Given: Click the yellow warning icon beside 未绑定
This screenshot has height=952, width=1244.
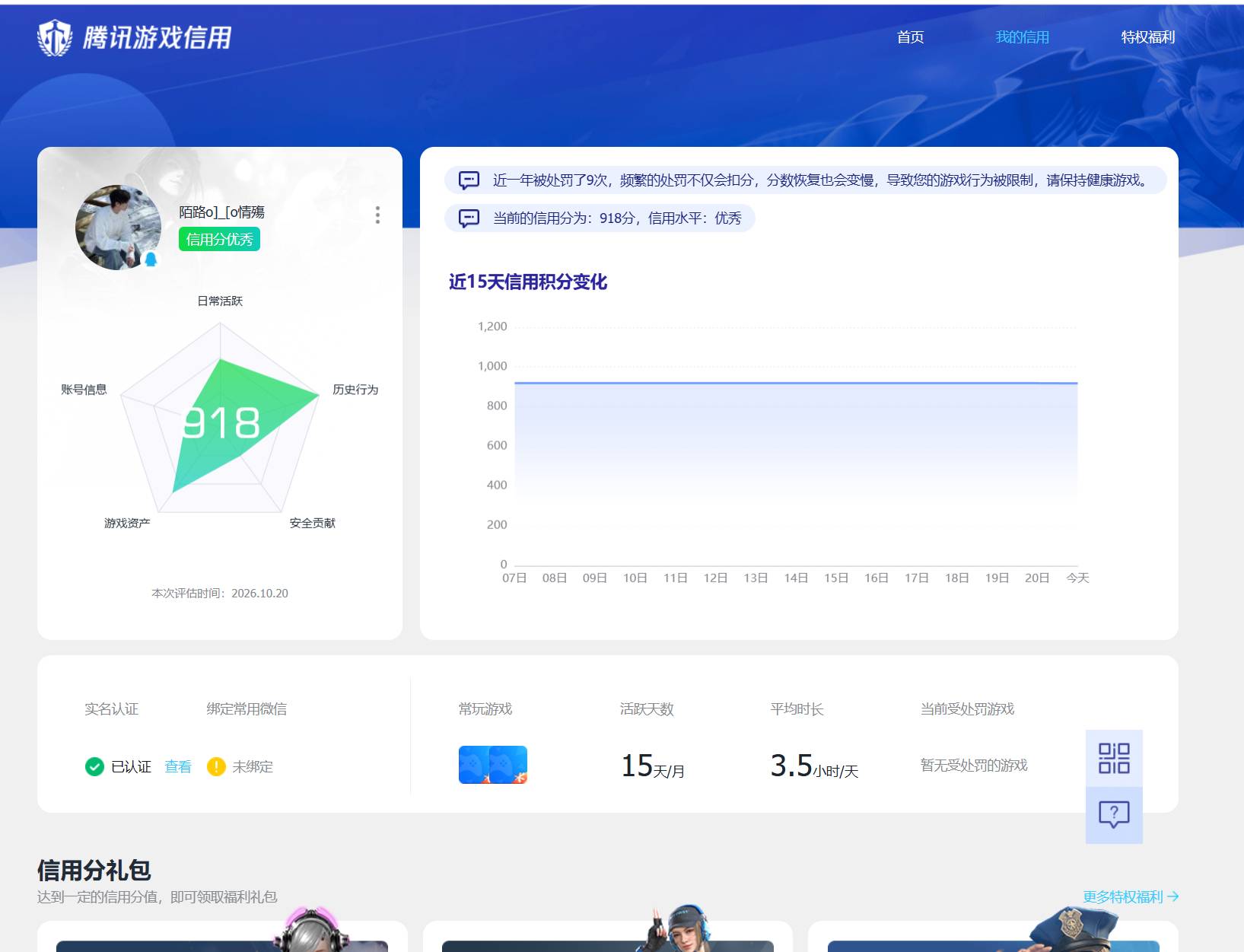Looking at the screenshot, I should pos(216,766).
